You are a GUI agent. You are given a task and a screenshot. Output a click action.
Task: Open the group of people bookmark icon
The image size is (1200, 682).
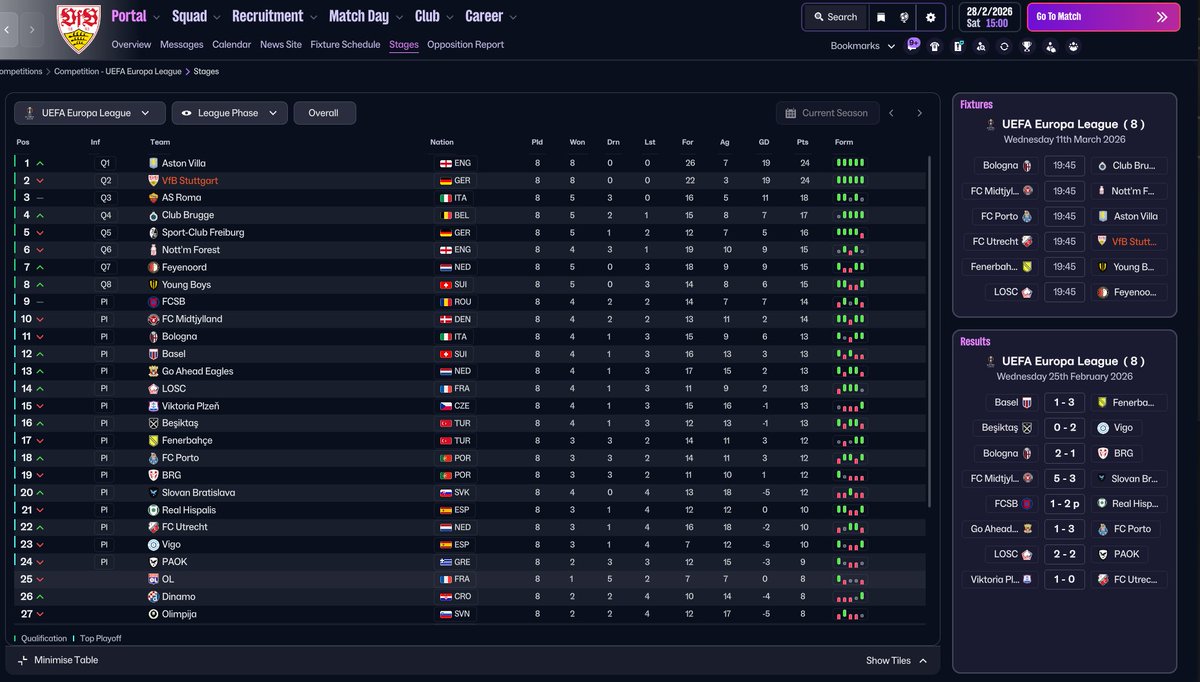click(x=1073, y=46)
